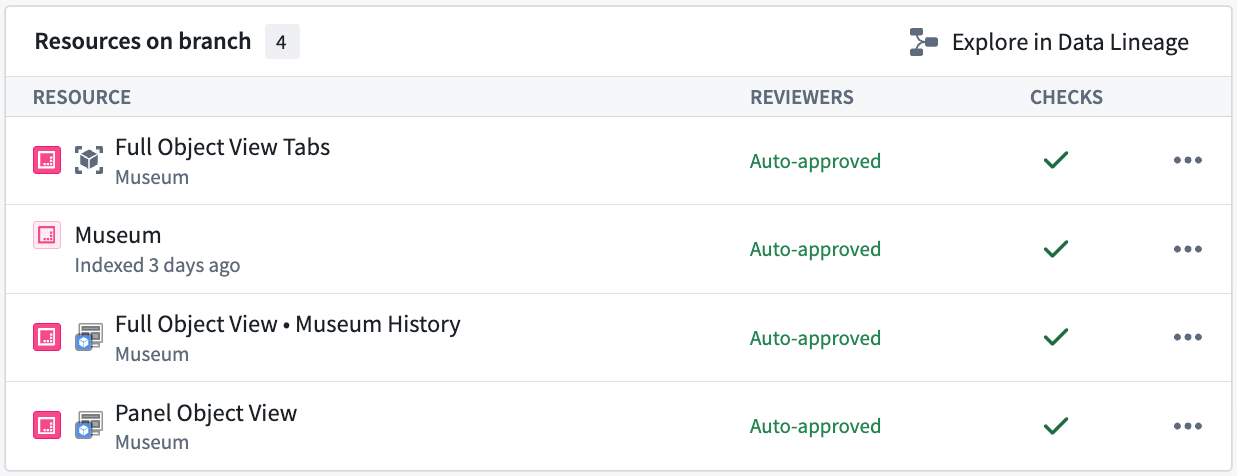Open more options for Full Object View Tabs
The width and height of the screenshot is (1237, 476).
coord(1187,161)
